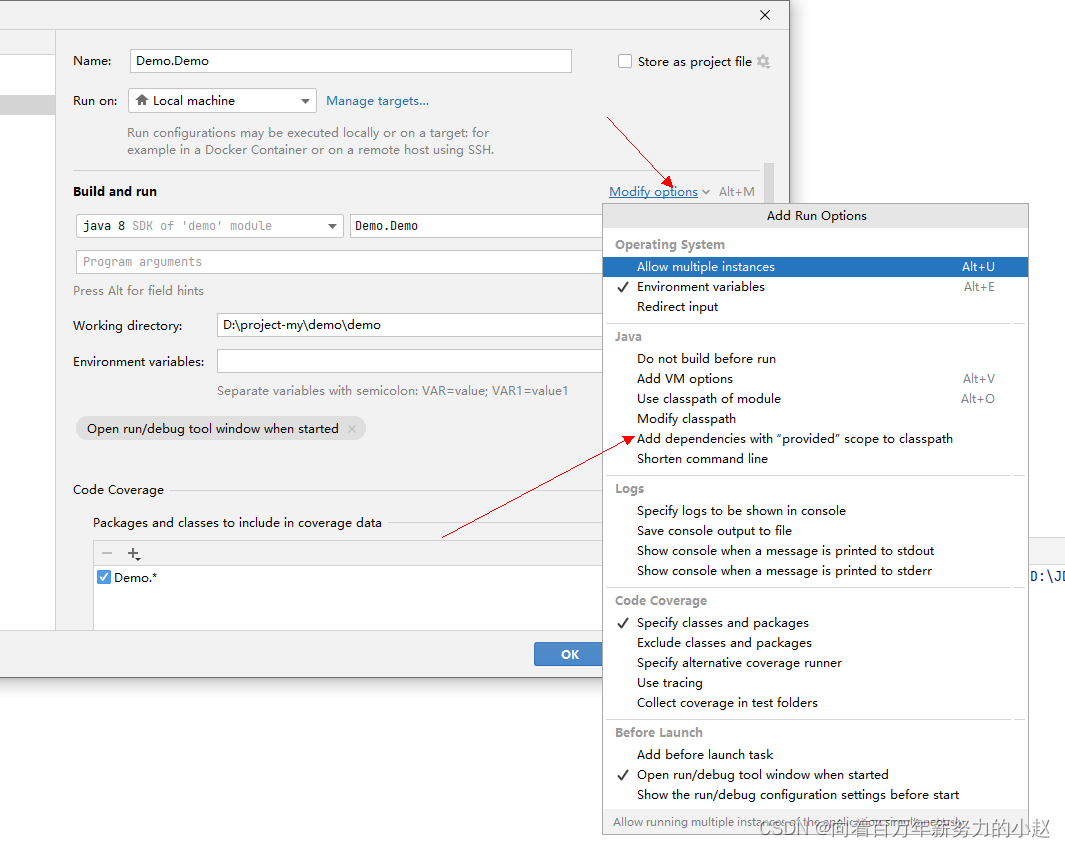
Task: Open the java 8 SDK module dropdown
Action: (334, 225)
